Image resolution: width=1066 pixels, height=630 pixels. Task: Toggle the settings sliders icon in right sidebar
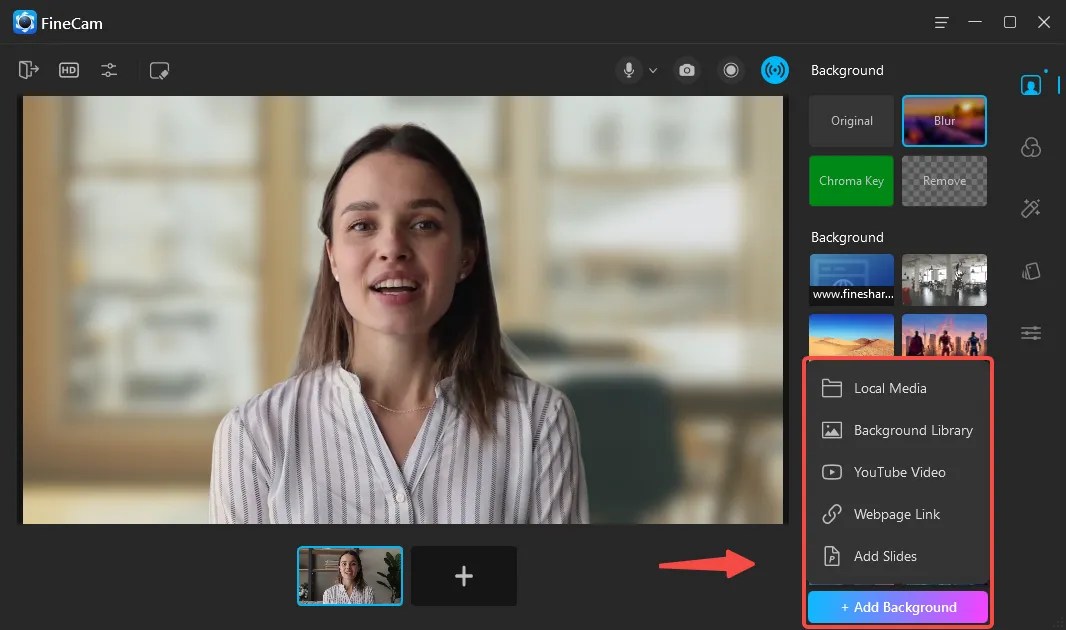1031,333
